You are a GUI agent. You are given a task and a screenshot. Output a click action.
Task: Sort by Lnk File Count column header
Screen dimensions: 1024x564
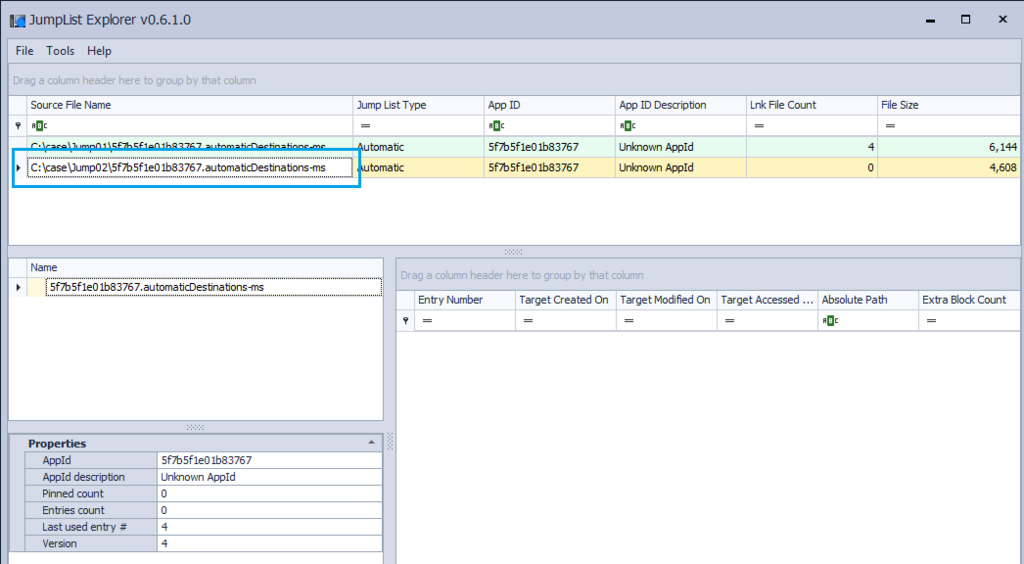(812, 105)
